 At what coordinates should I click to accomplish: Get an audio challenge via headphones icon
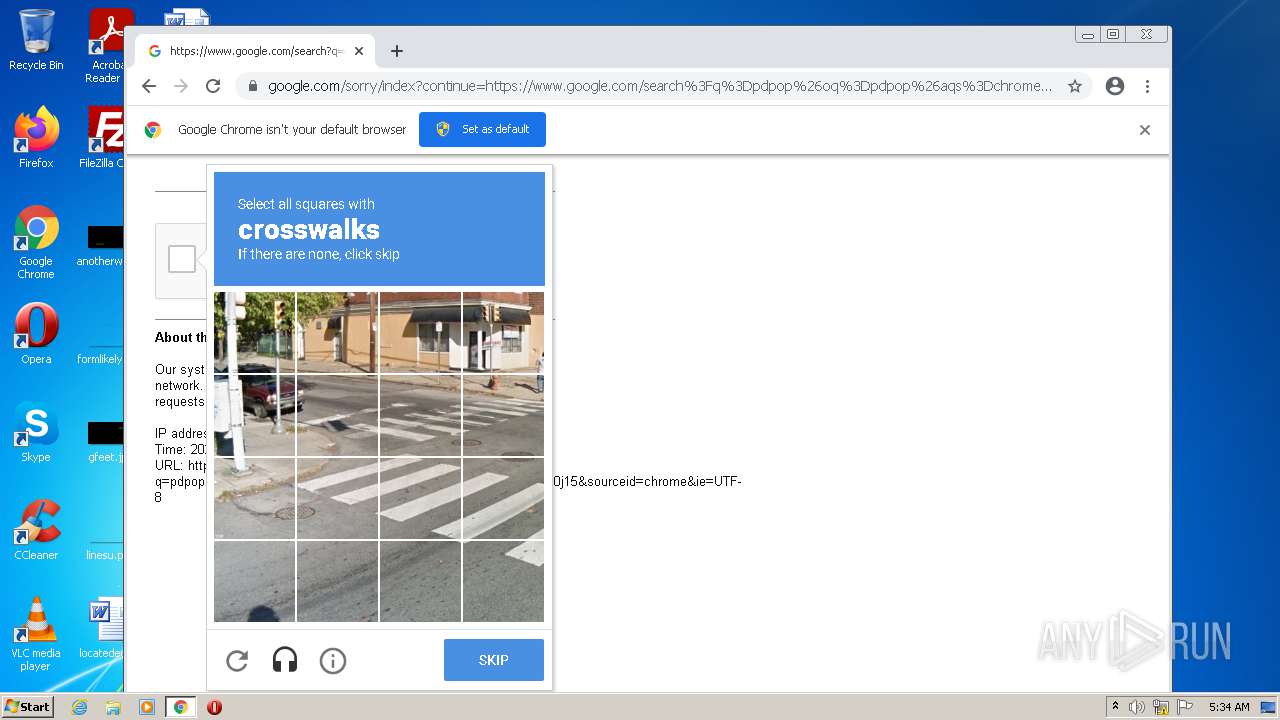(x=285, y=660)
